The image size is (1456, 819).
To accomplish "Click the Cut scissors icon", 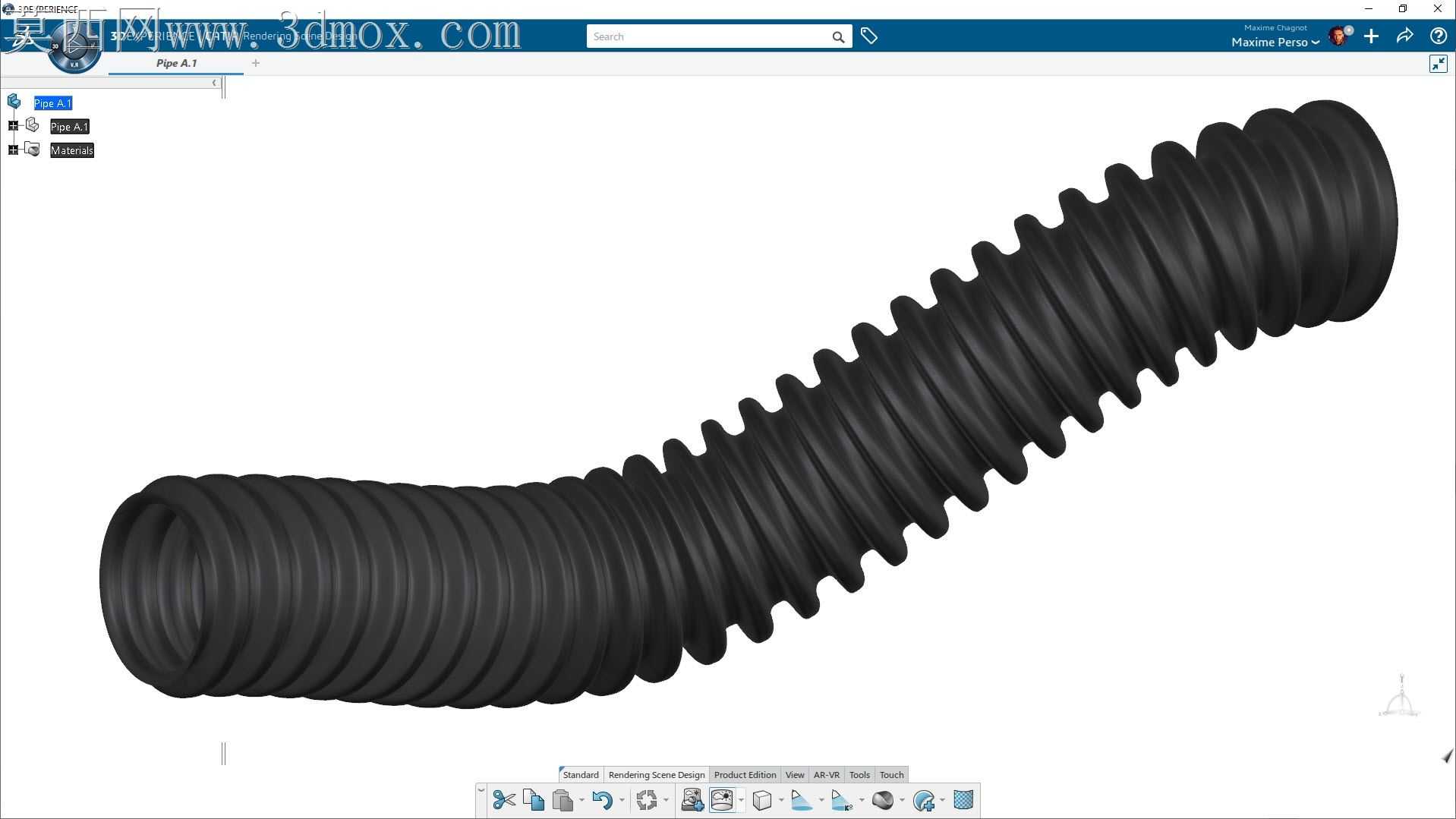I will click(504, 800).
